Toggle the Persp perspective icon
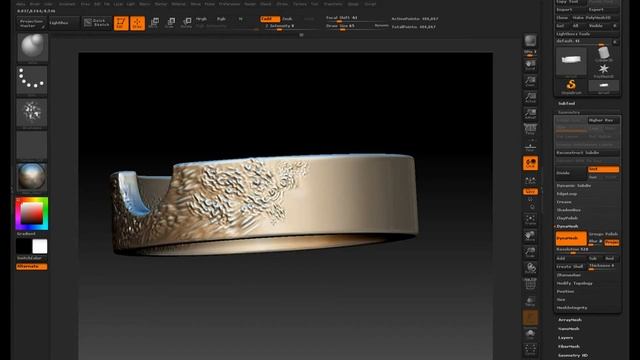Screen dimensions: 640x360 pyautogui.click(x=530, y=130)
